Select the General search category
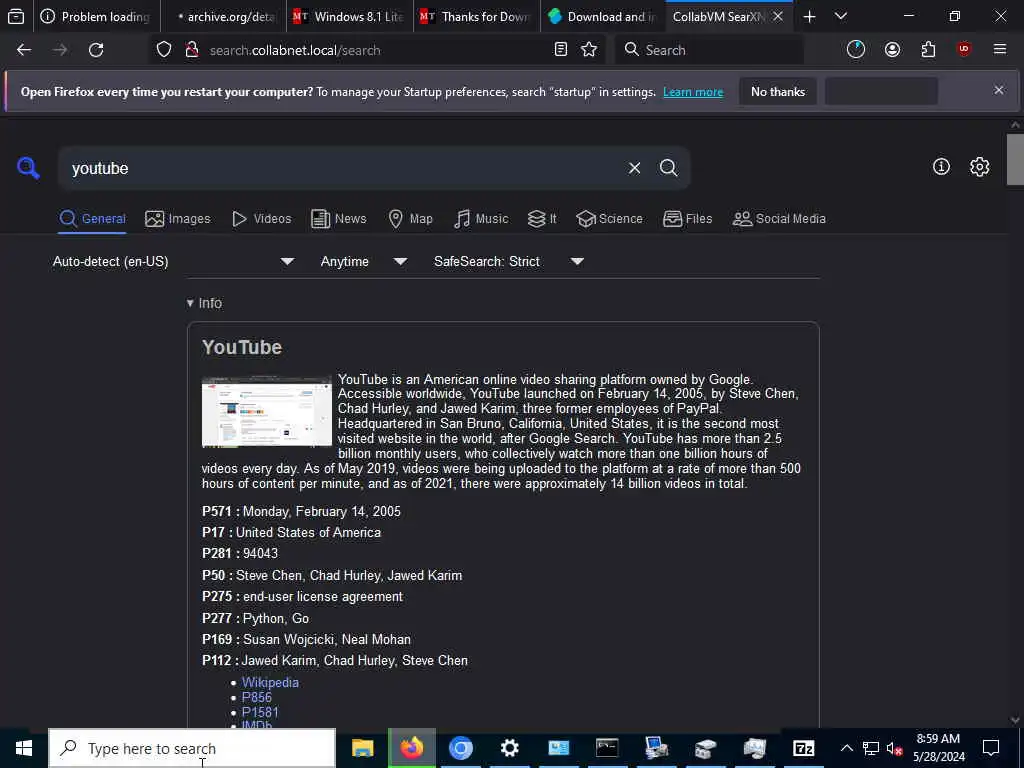This screenshot has width=1024, height=768. (92, 219)
